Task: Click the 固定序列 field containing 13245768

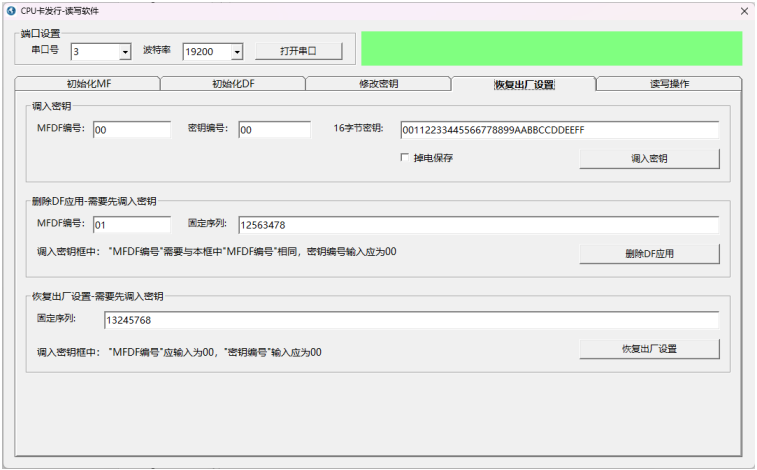Action: pyautogui.click(x=410, y=320)
